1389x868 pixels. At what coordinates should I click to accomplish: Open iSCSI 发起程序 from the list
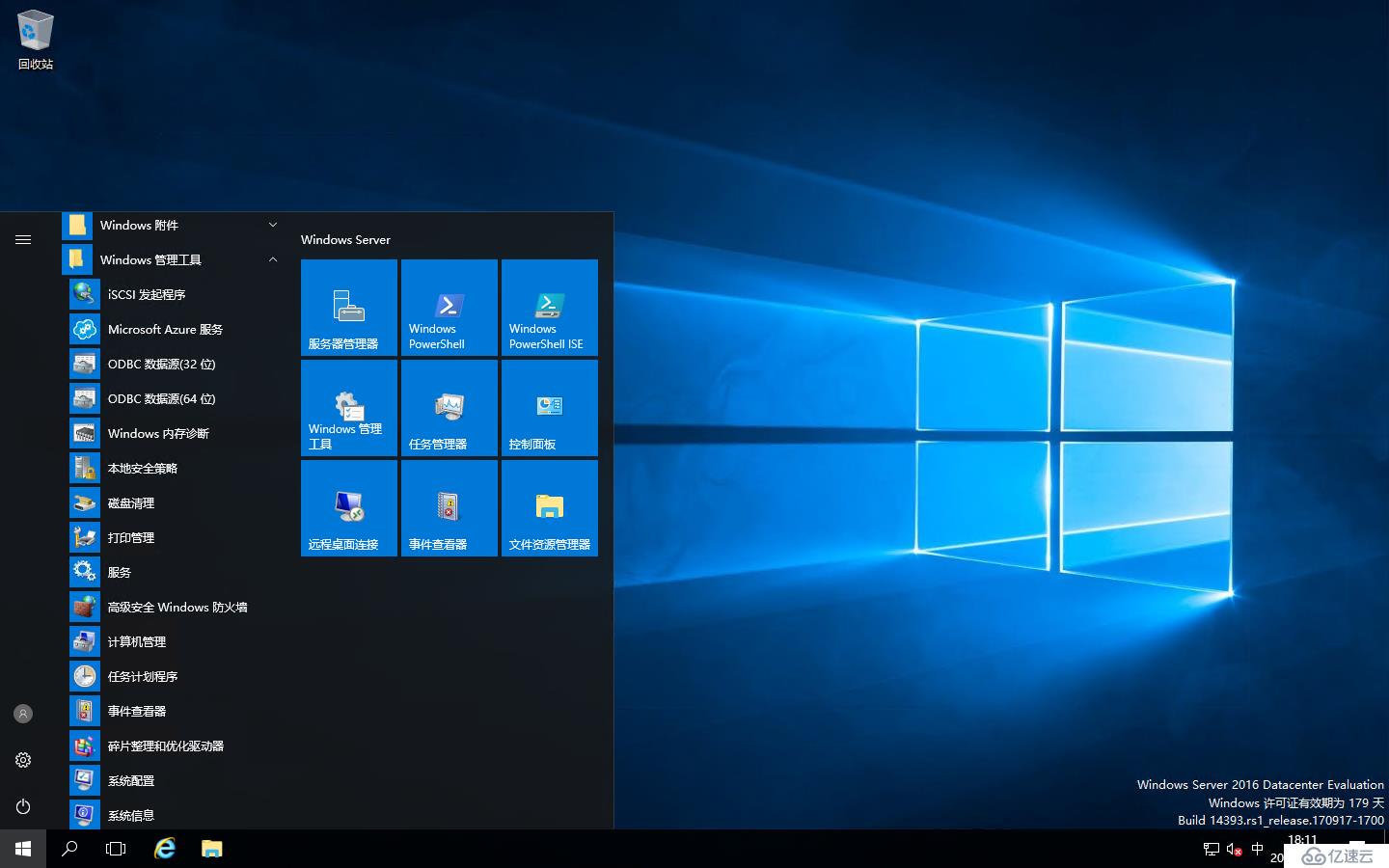click(x=174, y=294)
